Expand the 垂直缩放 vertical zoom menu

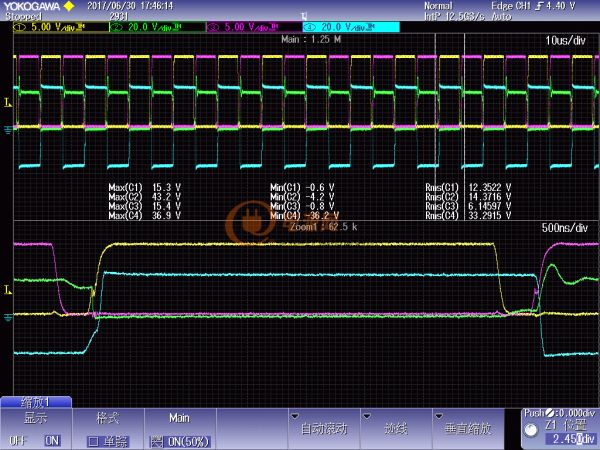tap(468, 429)
